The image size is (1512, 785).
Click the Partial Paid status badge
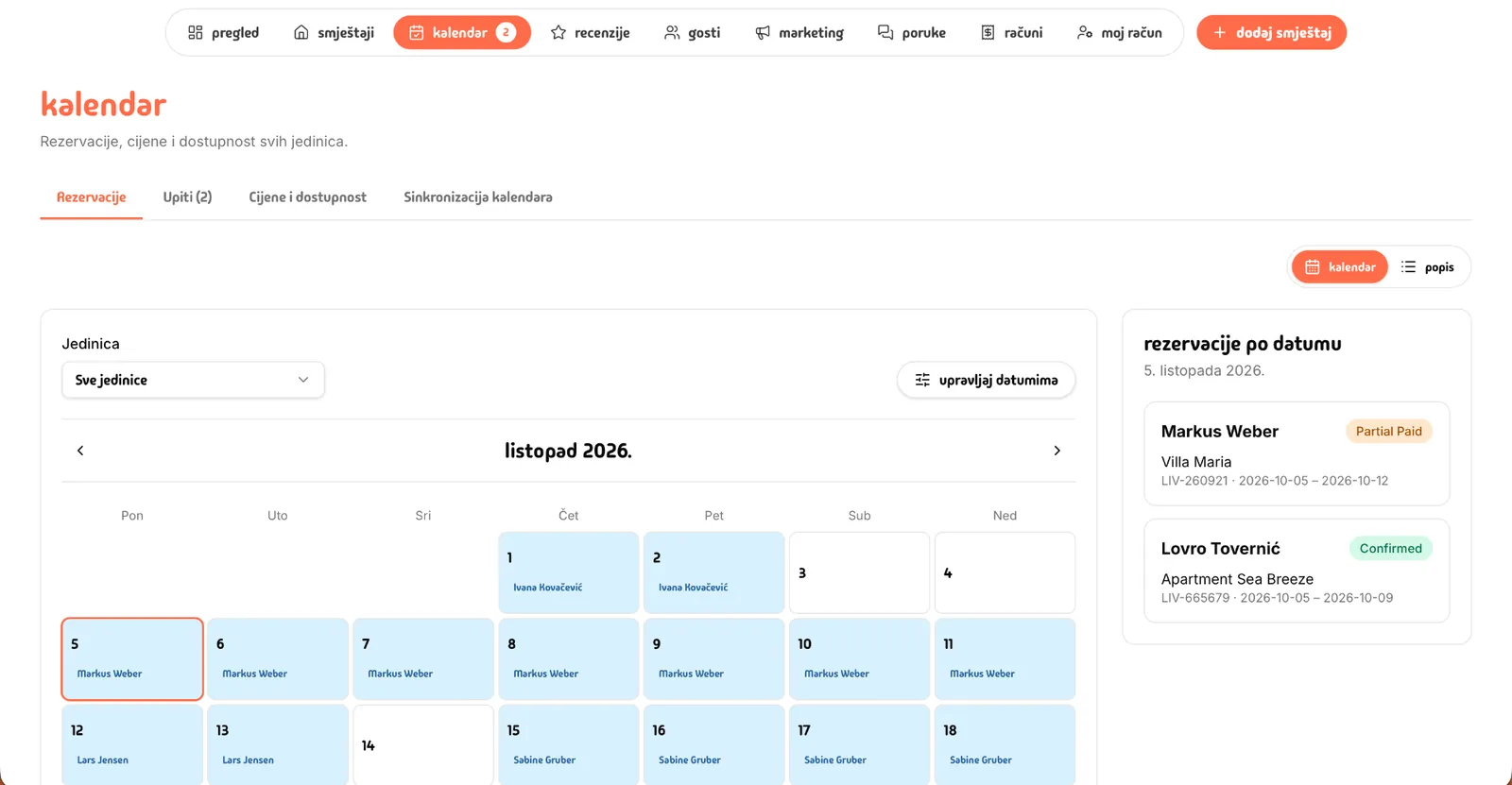coord(1388,431)
